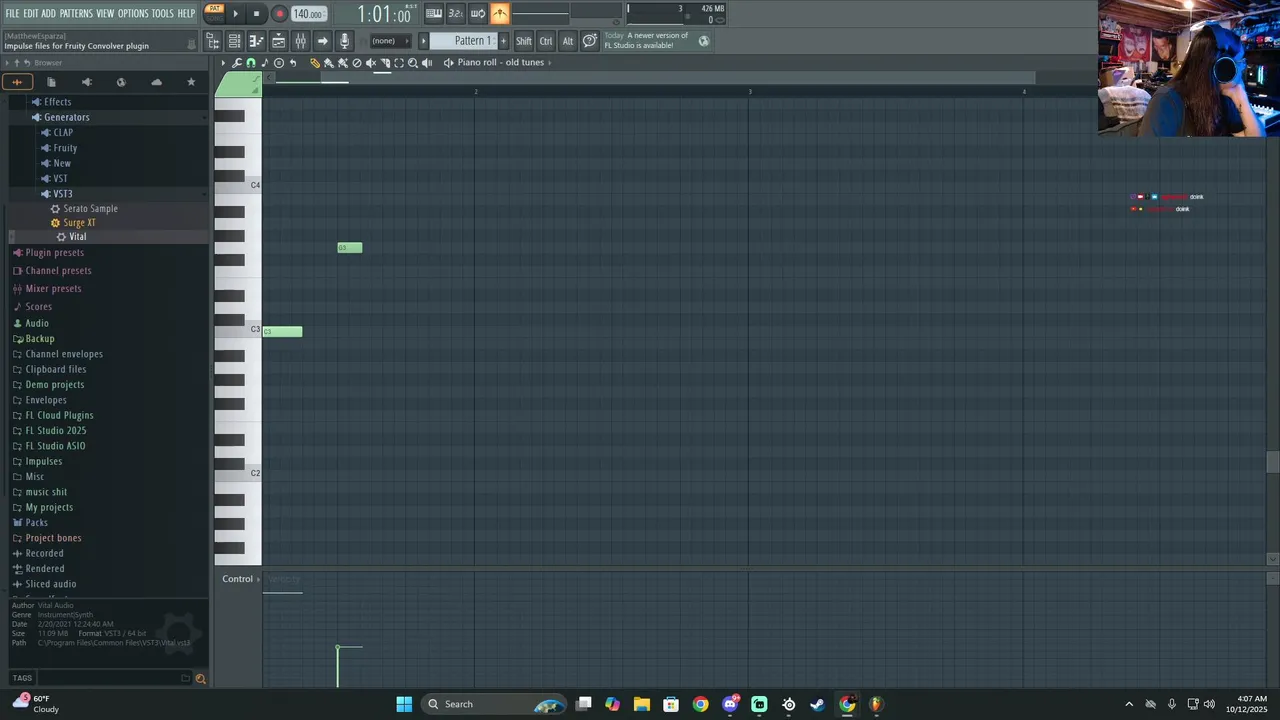
Task: Switch to Cloud browser tab
Action: pos(156,82)
